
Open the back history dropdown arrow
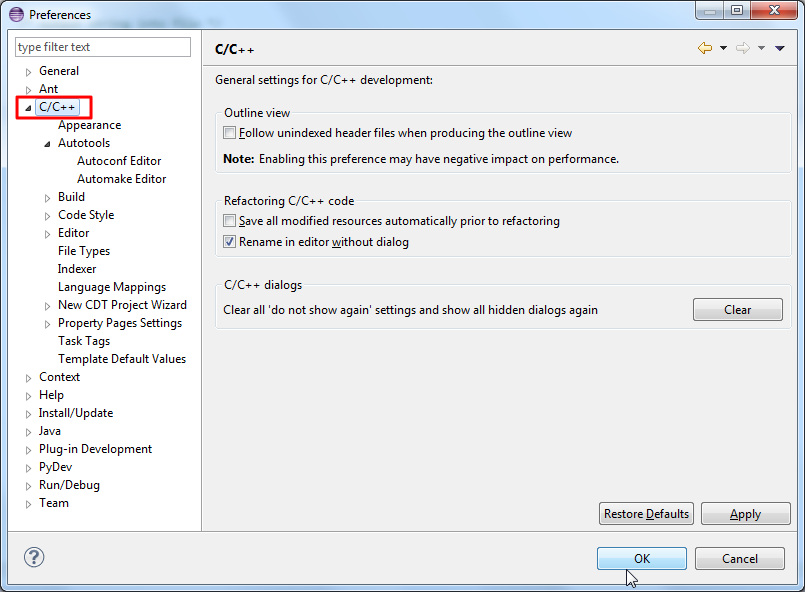click(x=723, y=48)
